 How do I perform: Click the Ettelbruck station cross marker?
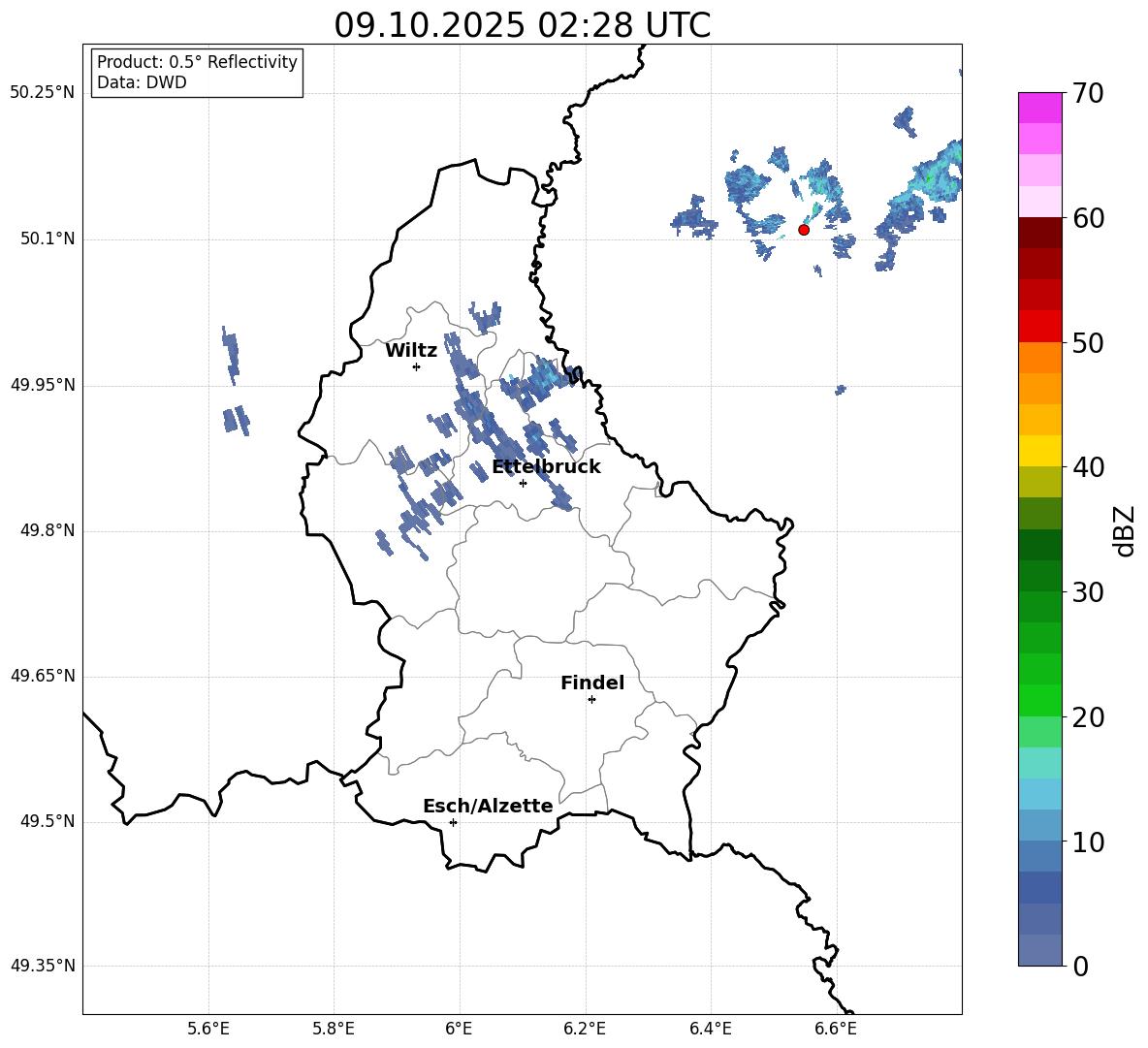click(523, 483)
